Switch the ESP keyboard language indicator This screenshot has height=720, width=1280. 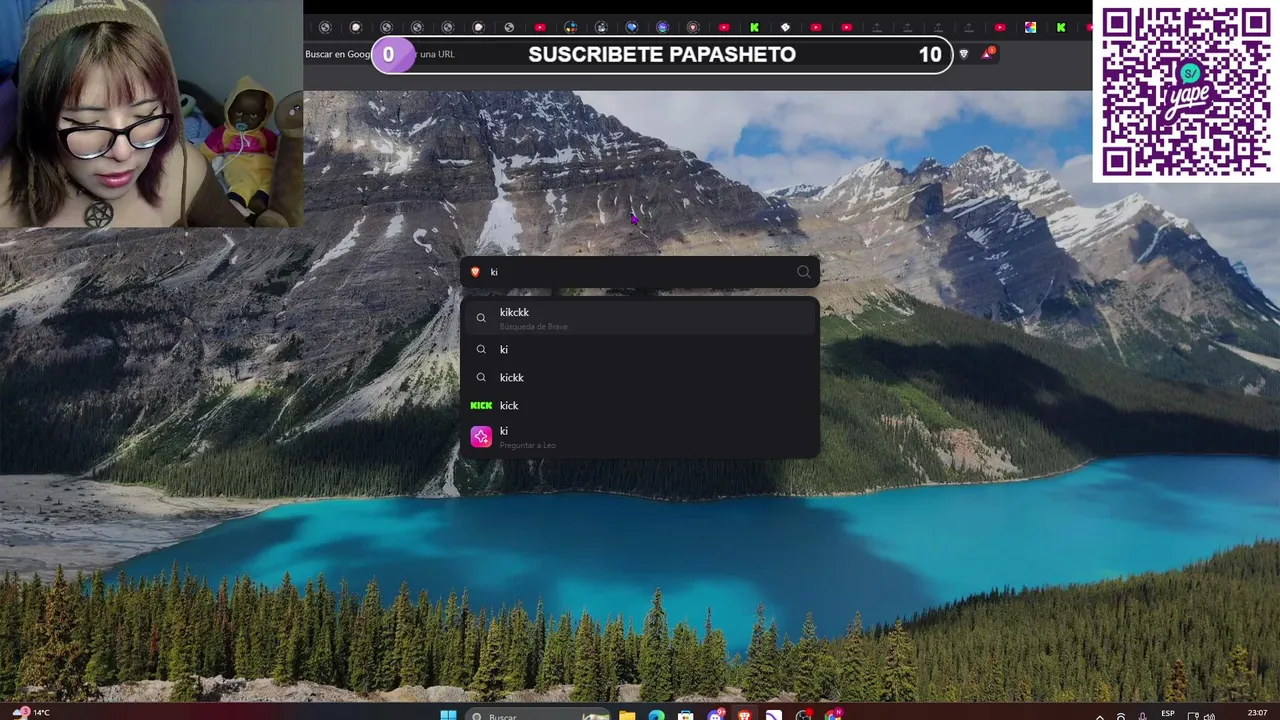coord(1168,713)
